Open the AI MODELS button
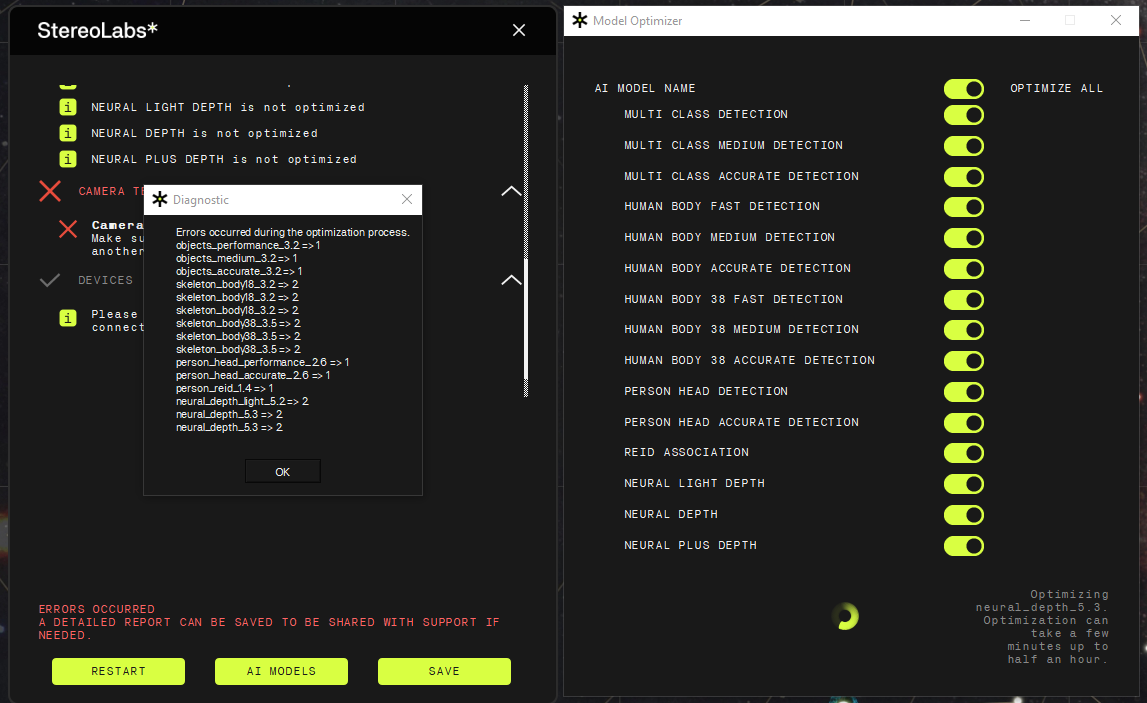This screenshot has height=703, width=1147. [281, 671]
